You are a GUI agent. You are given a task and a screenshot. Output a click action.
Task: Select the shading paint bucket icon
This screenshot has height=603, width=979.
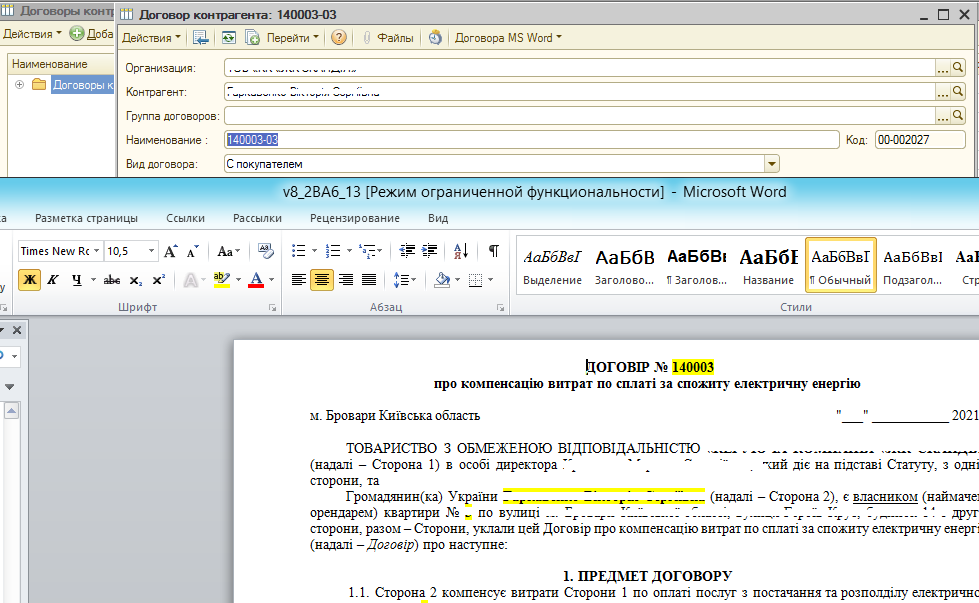point(442,279)
